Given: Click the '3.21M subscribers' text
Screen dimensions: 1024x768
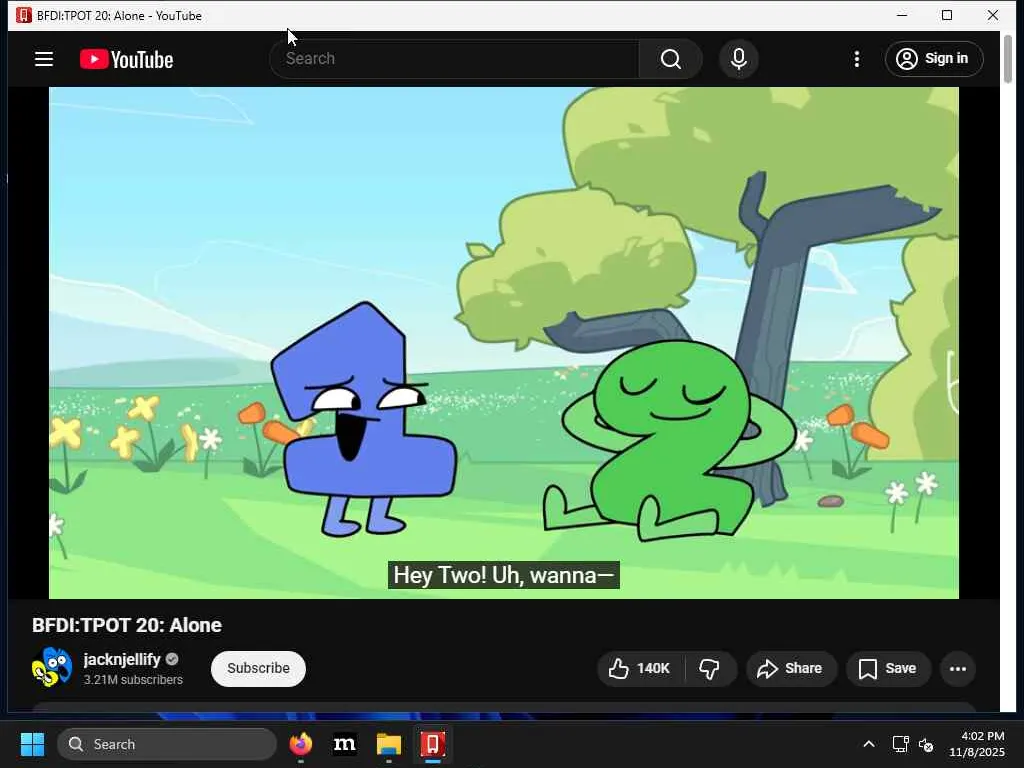Looking at the screenshot, I should coord(133,680).
